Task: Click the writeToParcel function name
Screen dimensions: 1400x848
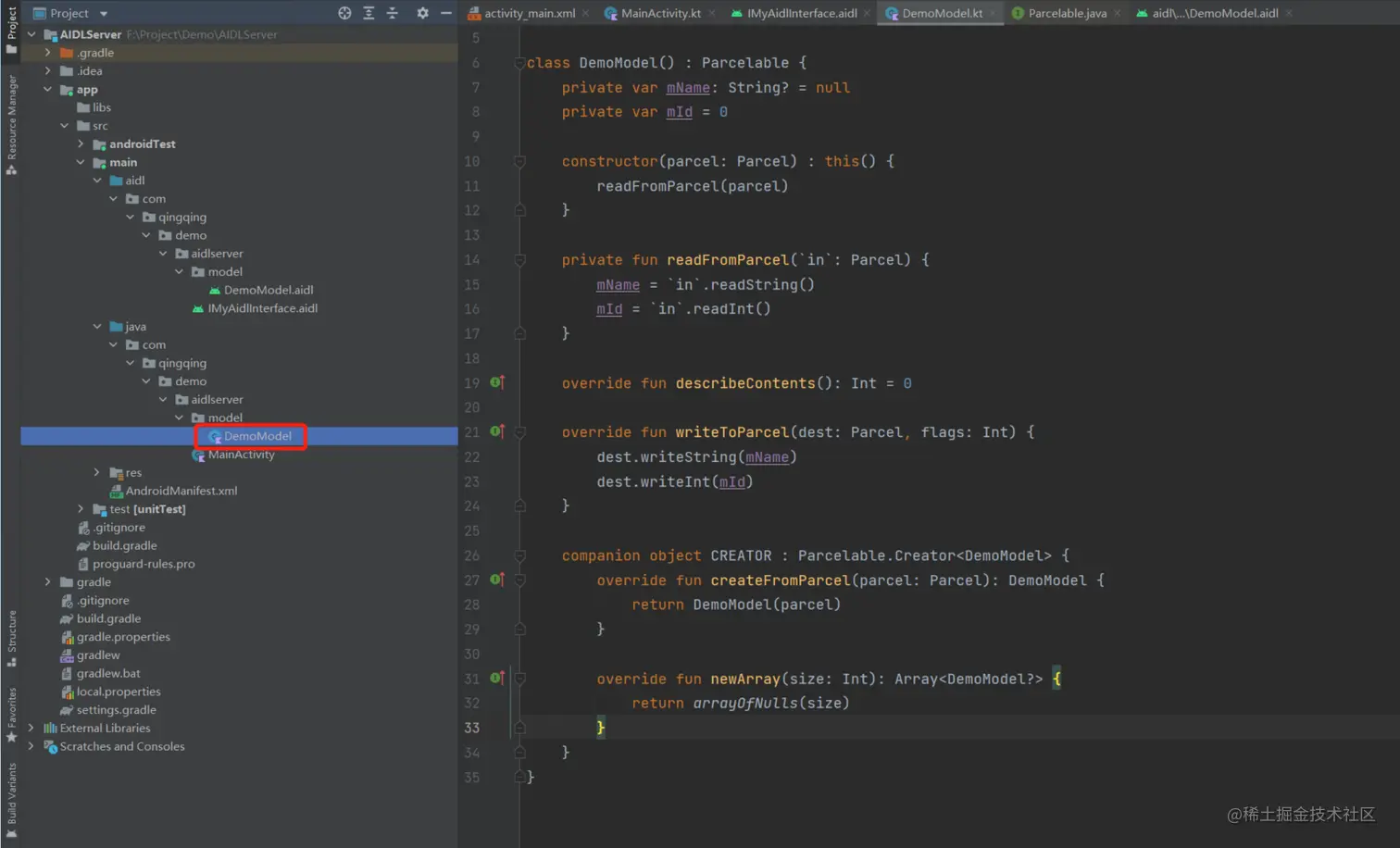Action: [731, 432]
